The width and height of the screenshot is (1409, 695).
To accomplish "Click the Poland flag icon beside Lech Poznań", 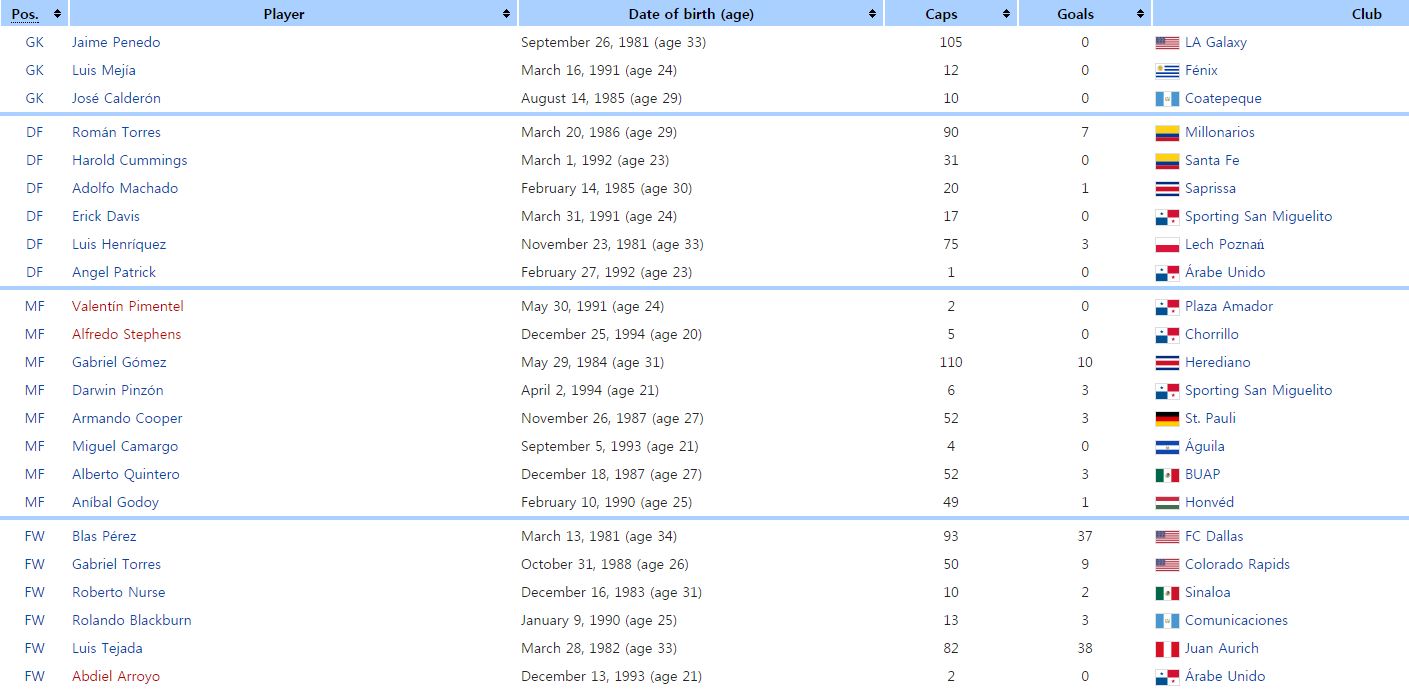I will tap(1167, 245).
